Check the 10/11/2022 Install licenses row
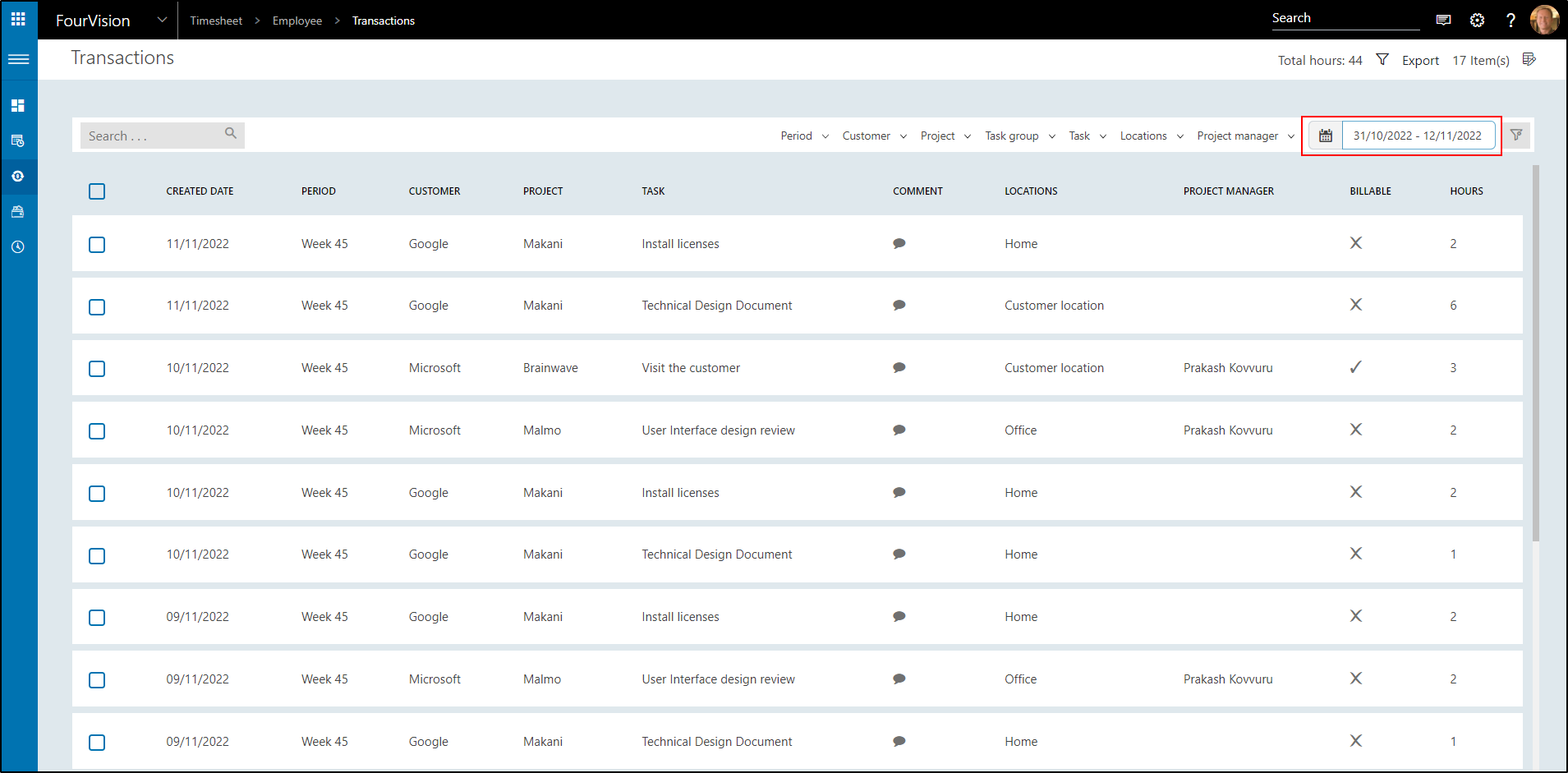Image resolution: width=1568 pixels, height=773 pixels. [x=97, y=494]
